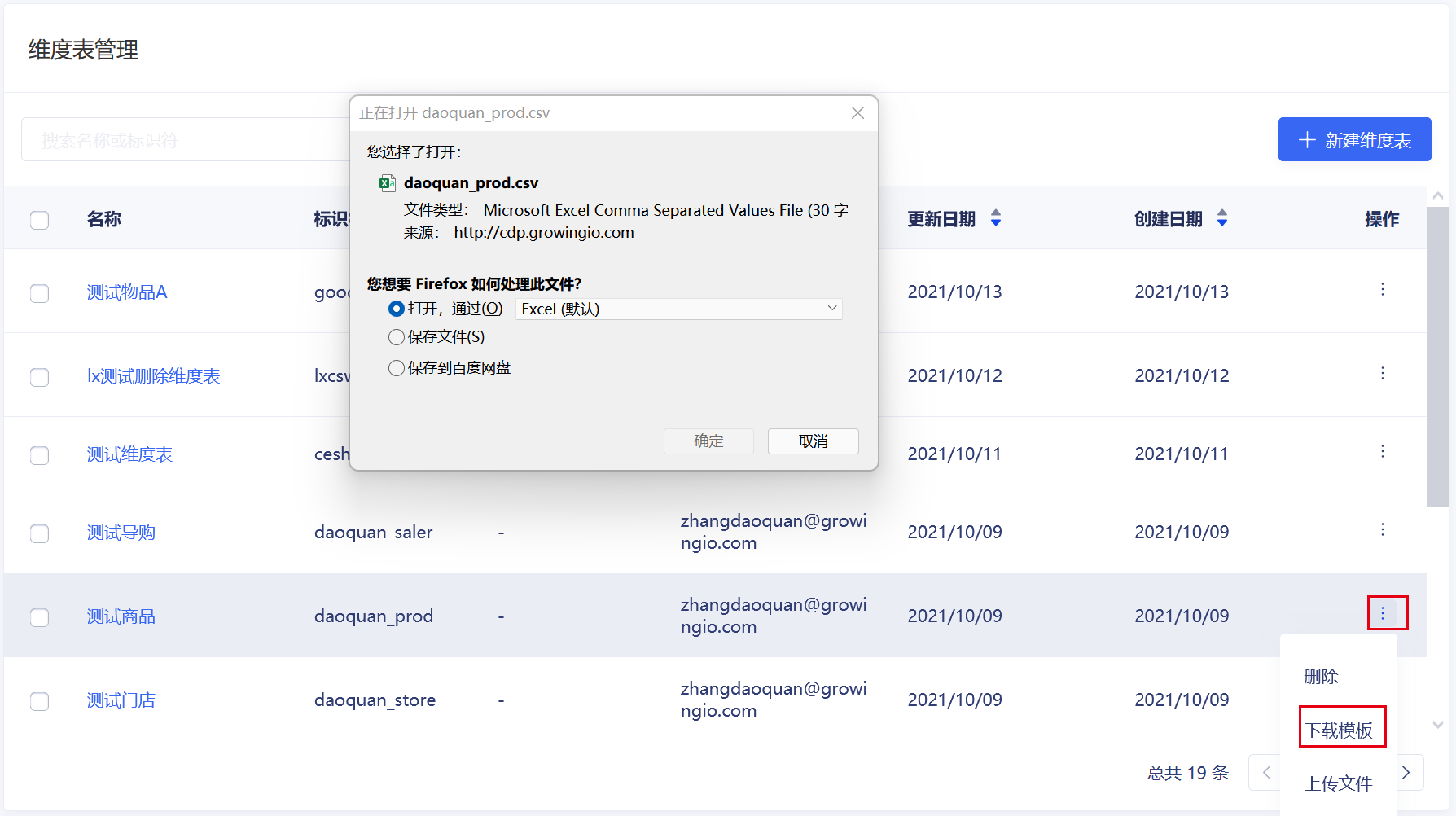
Task: Click the 维度表管理 page title
Action: 84,50
